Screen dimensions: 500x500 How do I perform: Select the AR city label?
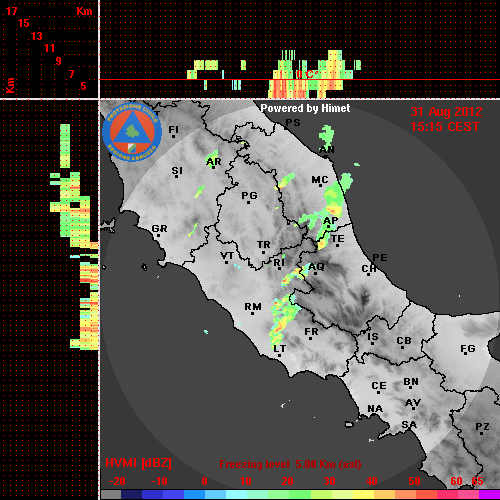pos(214,162)
